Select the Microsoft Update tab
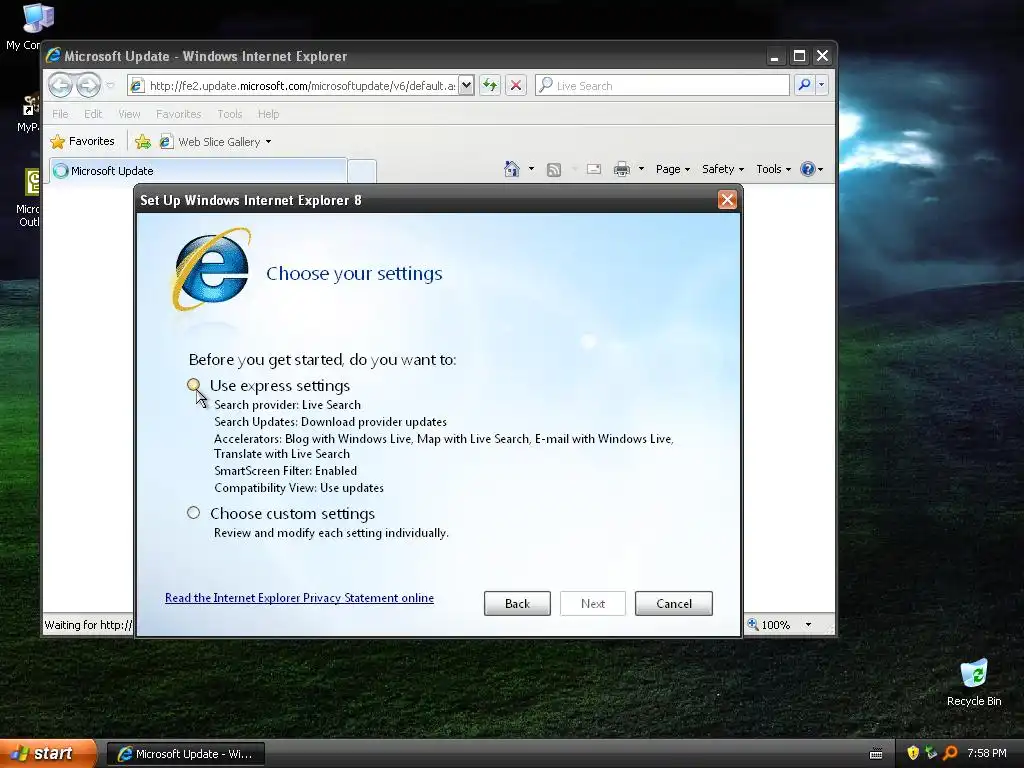This screenshot has width=1024, height=768. [x=198, y=170]
